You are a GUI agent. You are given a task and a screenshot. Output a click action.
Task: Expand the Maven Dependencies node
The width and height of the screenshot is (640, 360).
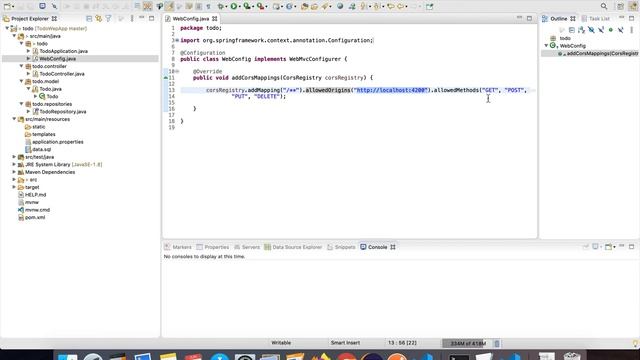click(14, 172)
